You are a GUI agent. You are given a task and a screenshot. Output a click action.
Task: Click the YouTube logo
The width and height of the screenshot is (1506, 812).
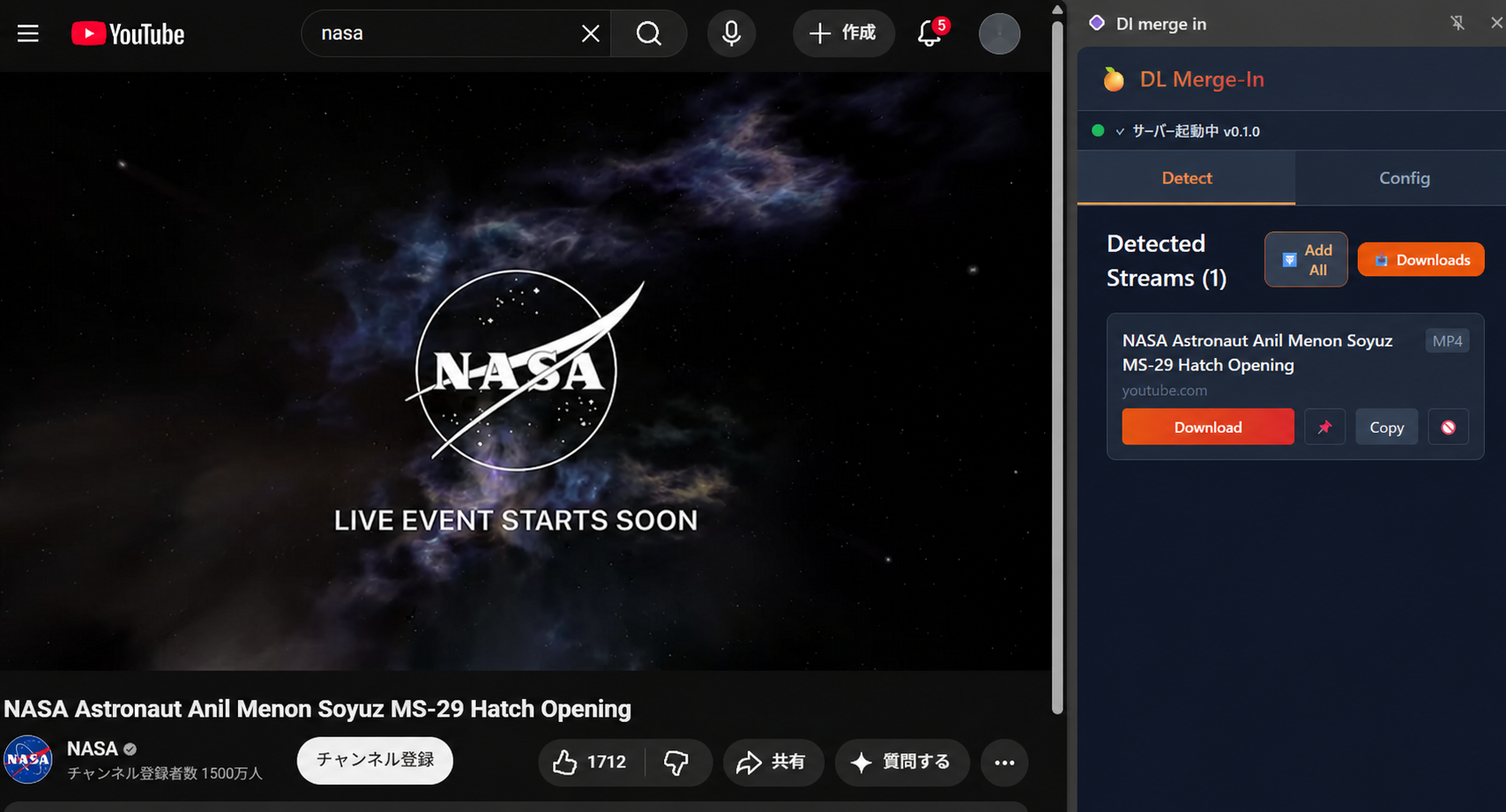tap(128, 34)
